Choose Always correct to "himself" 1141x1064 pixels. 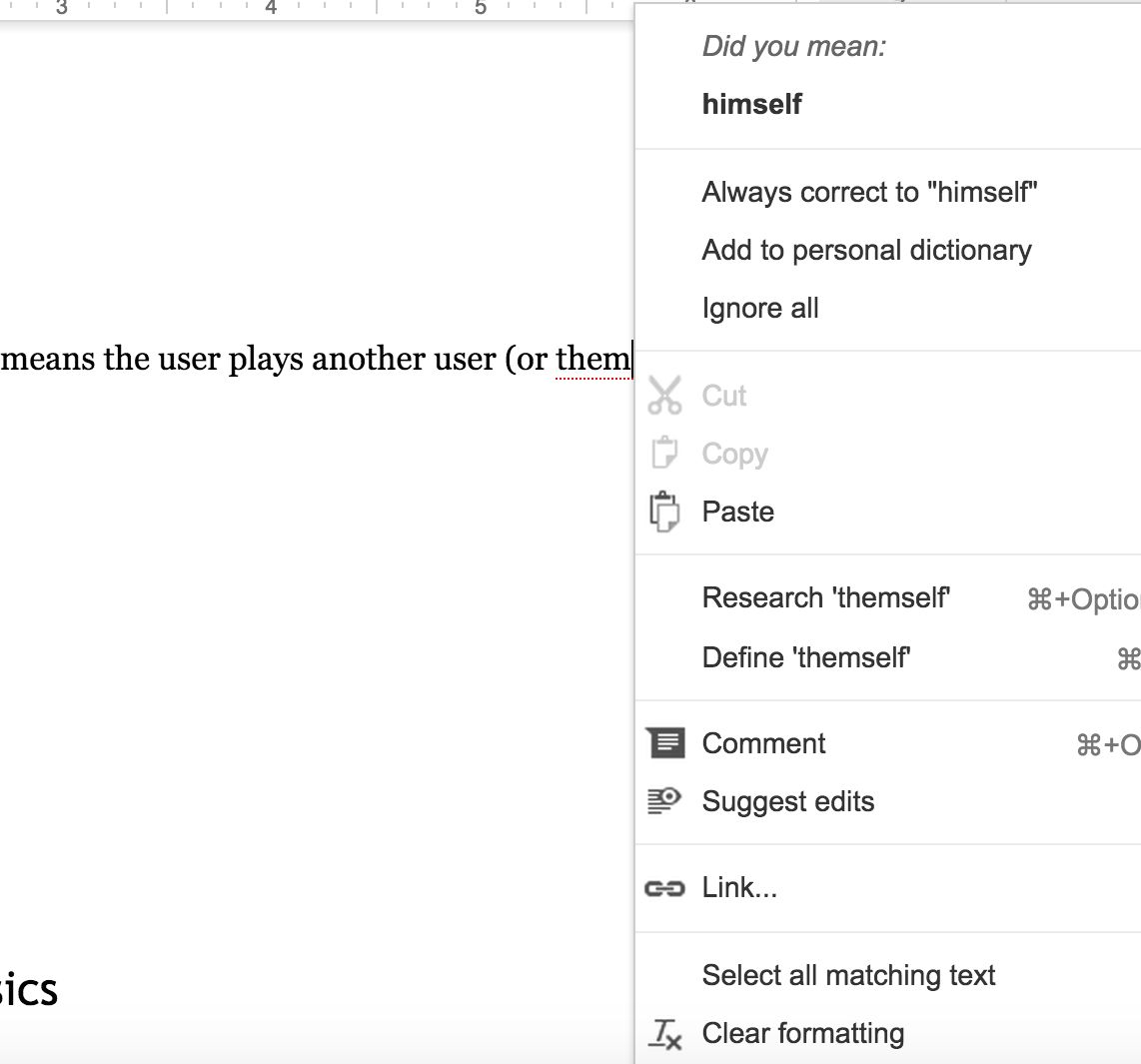(x=869, y=192)
